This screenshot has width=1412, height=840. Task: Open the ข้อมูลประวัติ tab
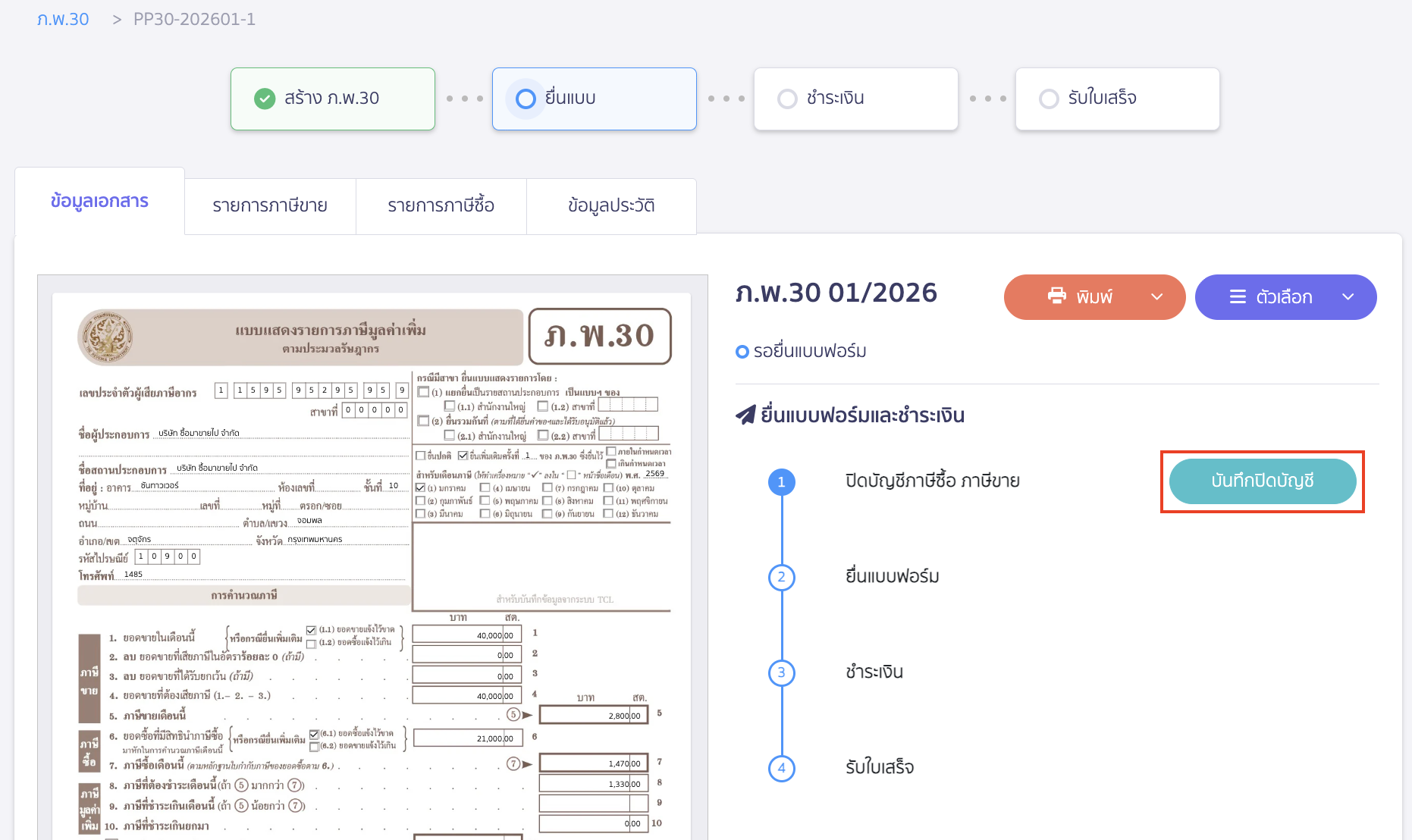point(611,205)
